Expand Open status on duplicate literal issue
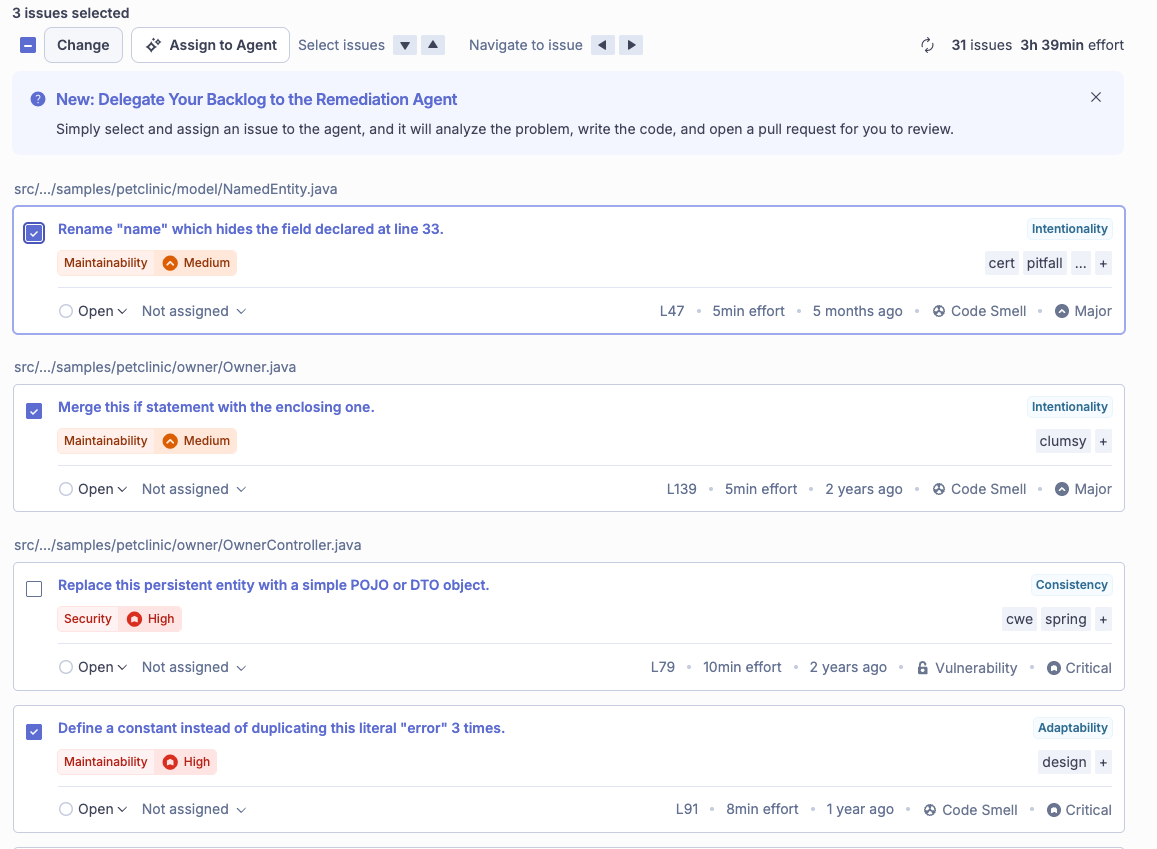 click(x=94, y=809)
